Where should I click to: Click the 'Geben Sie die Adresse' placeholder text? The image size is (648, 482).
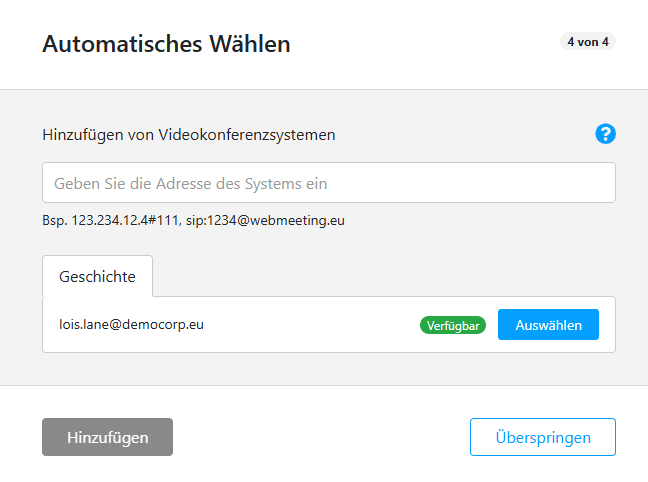[x=190, y=183]
